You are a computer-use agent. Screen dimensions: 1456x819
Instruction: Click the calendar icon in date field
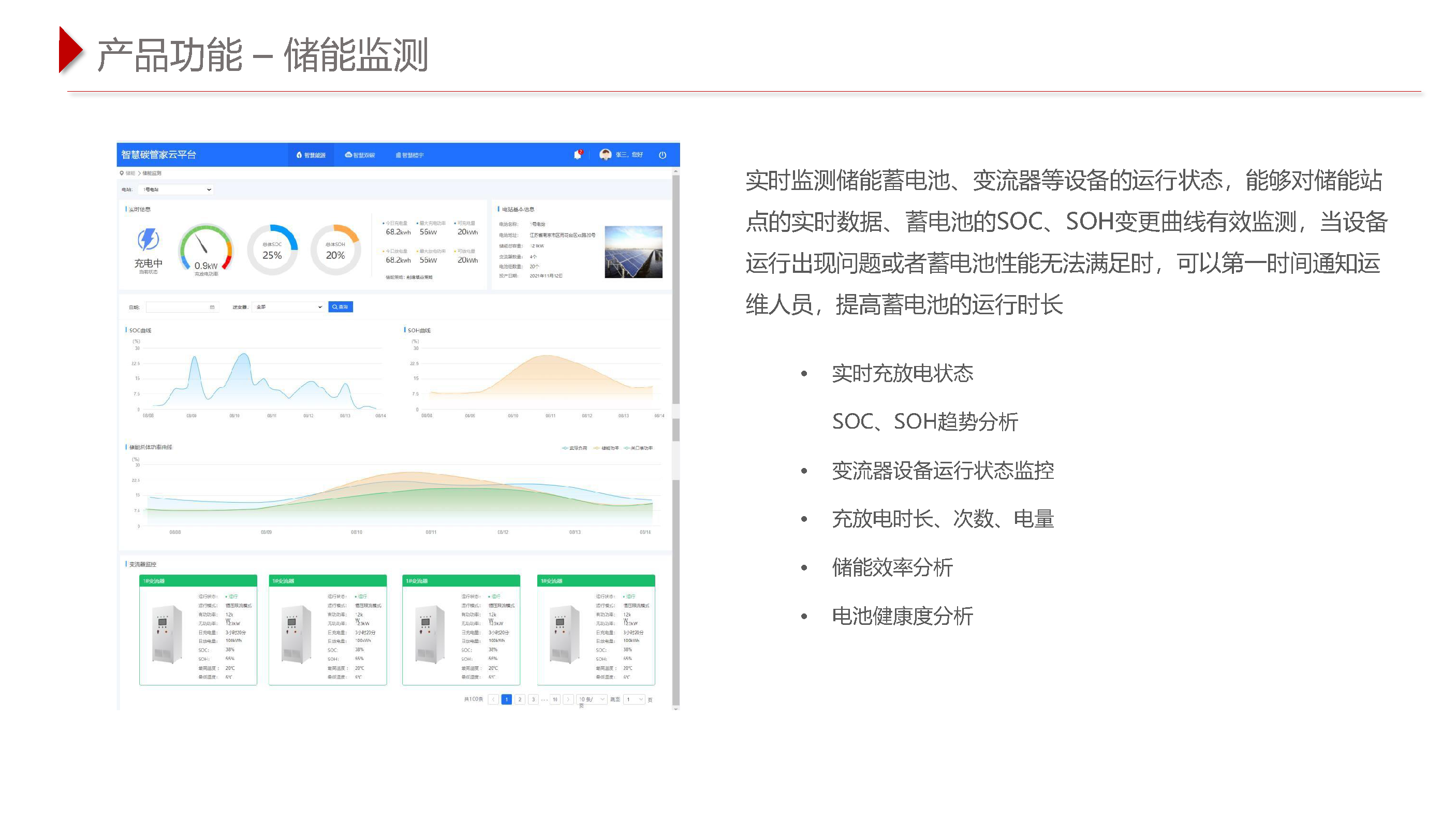pyautogui.click(x=212, y=307)
